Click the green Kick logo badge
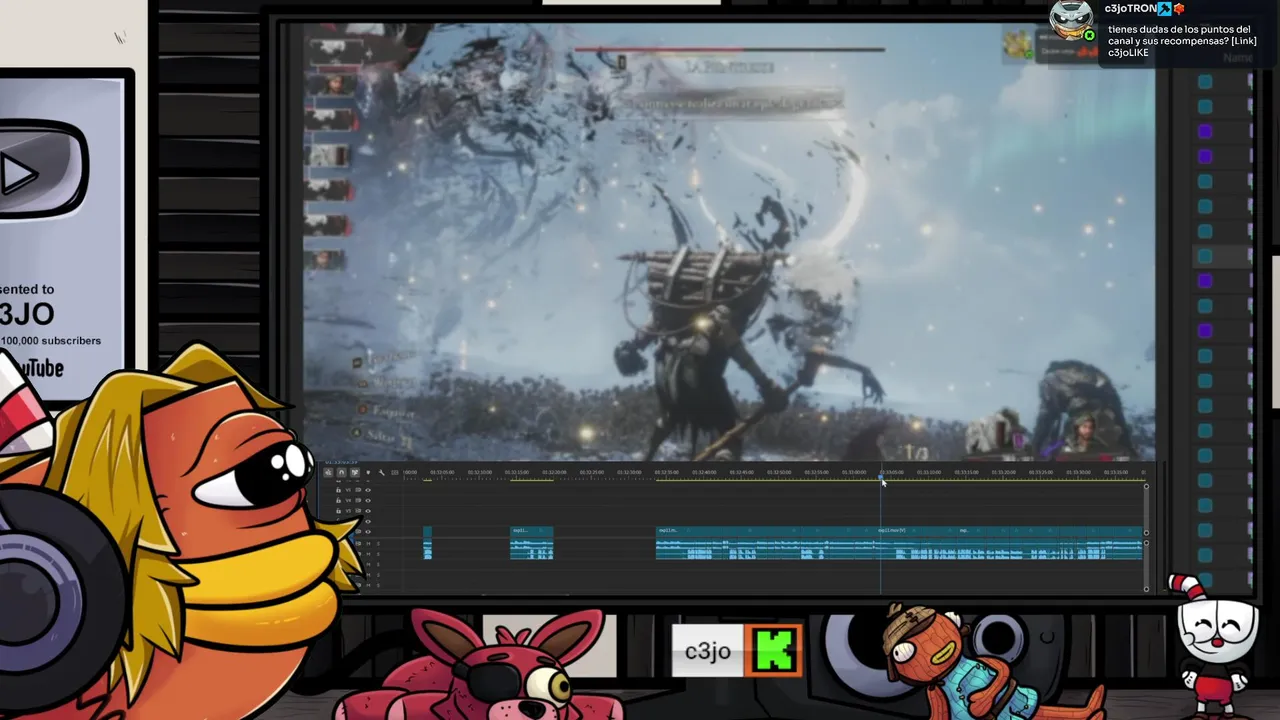Viewport: 1280px width, 720px height. (774, 651)
